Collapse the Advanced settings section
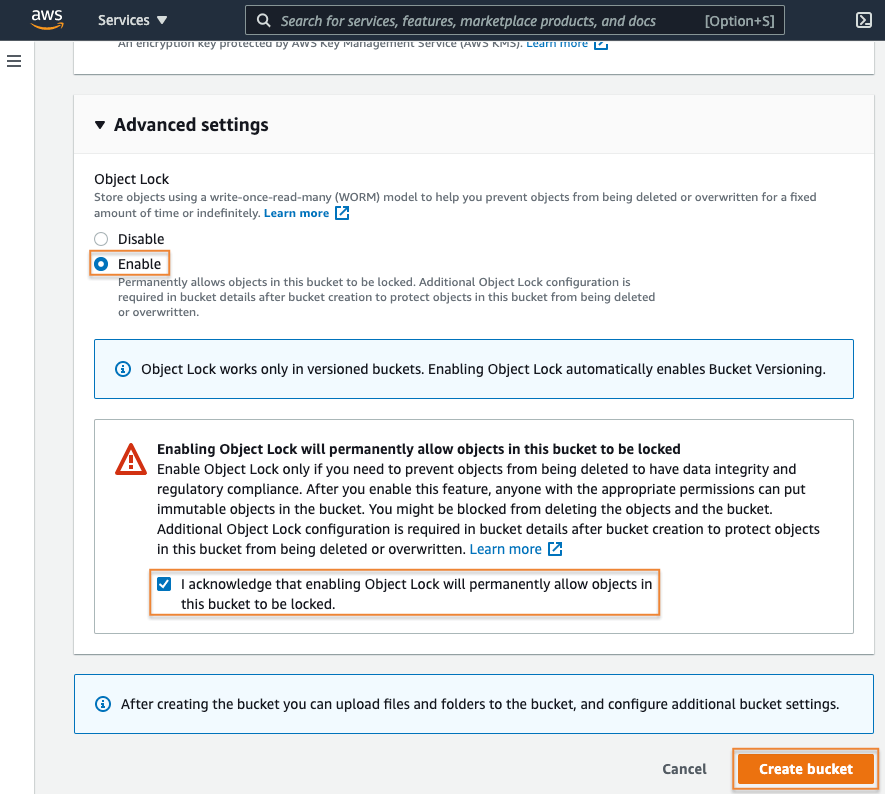Viewport: 885px width, 794px height. [100, 124]
